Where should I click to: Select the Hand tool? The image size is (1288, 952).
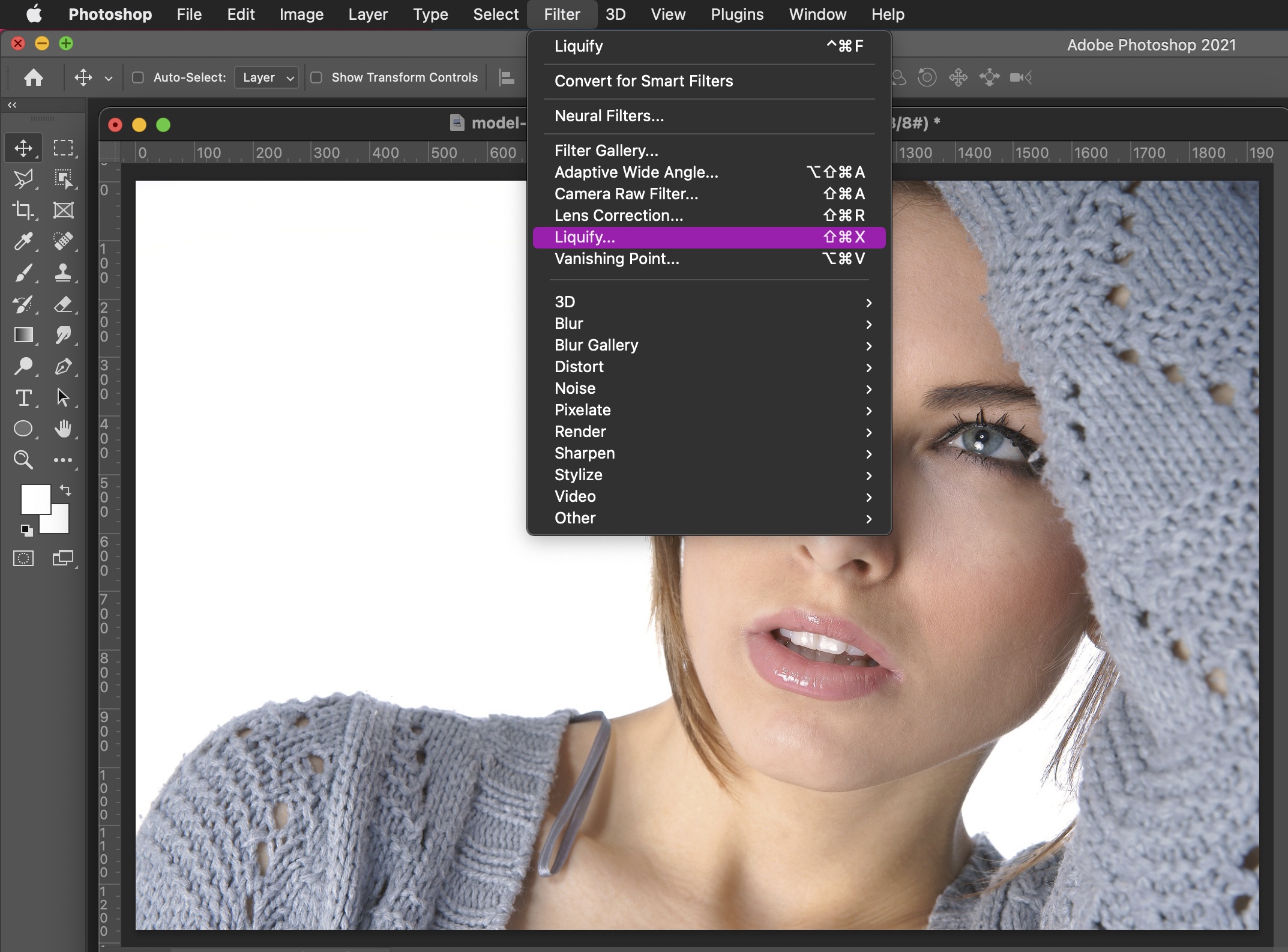coord(63,429)
